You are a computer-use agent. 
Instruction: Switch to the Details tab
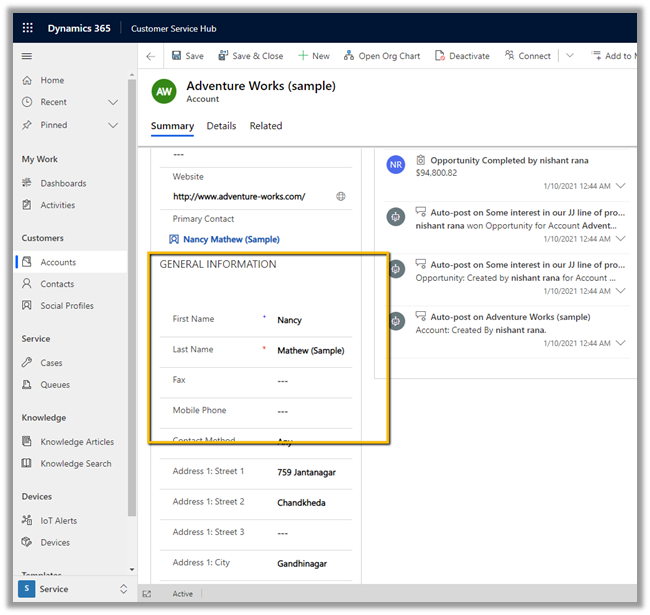coord(221,126)
